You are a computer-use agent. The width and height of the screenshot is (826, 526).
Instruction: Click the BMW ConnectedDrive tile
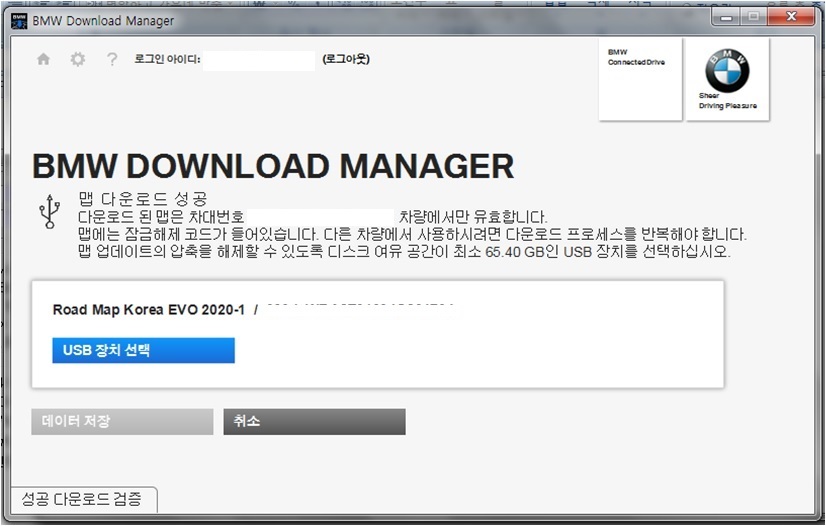(640, 80)
